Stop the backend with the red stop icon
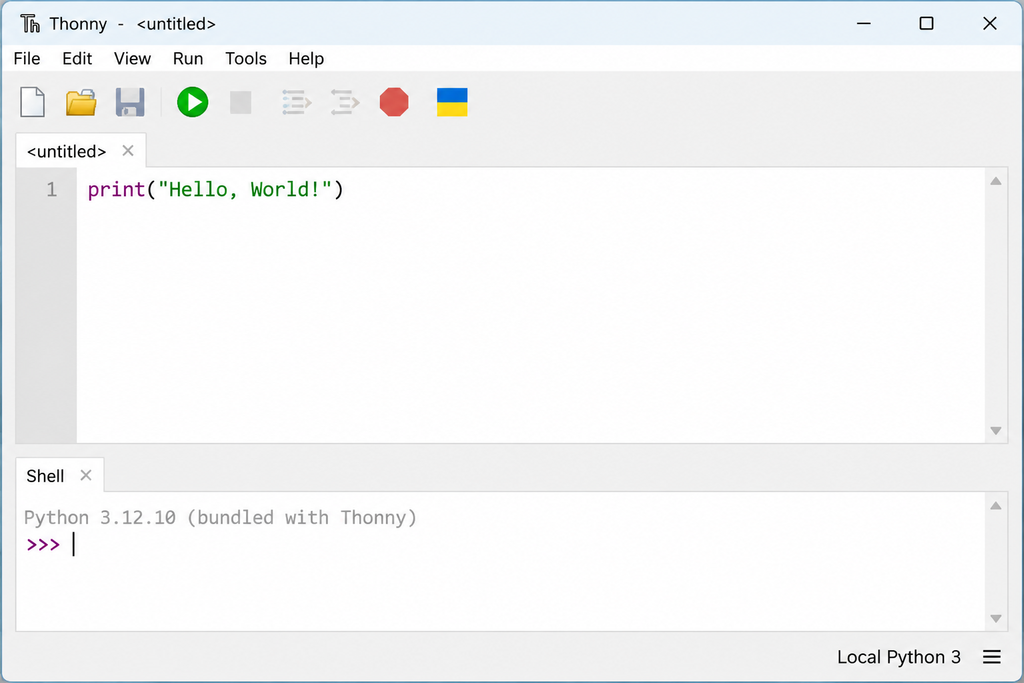The width and height of the screenshot is (1024, 683). 394,103
